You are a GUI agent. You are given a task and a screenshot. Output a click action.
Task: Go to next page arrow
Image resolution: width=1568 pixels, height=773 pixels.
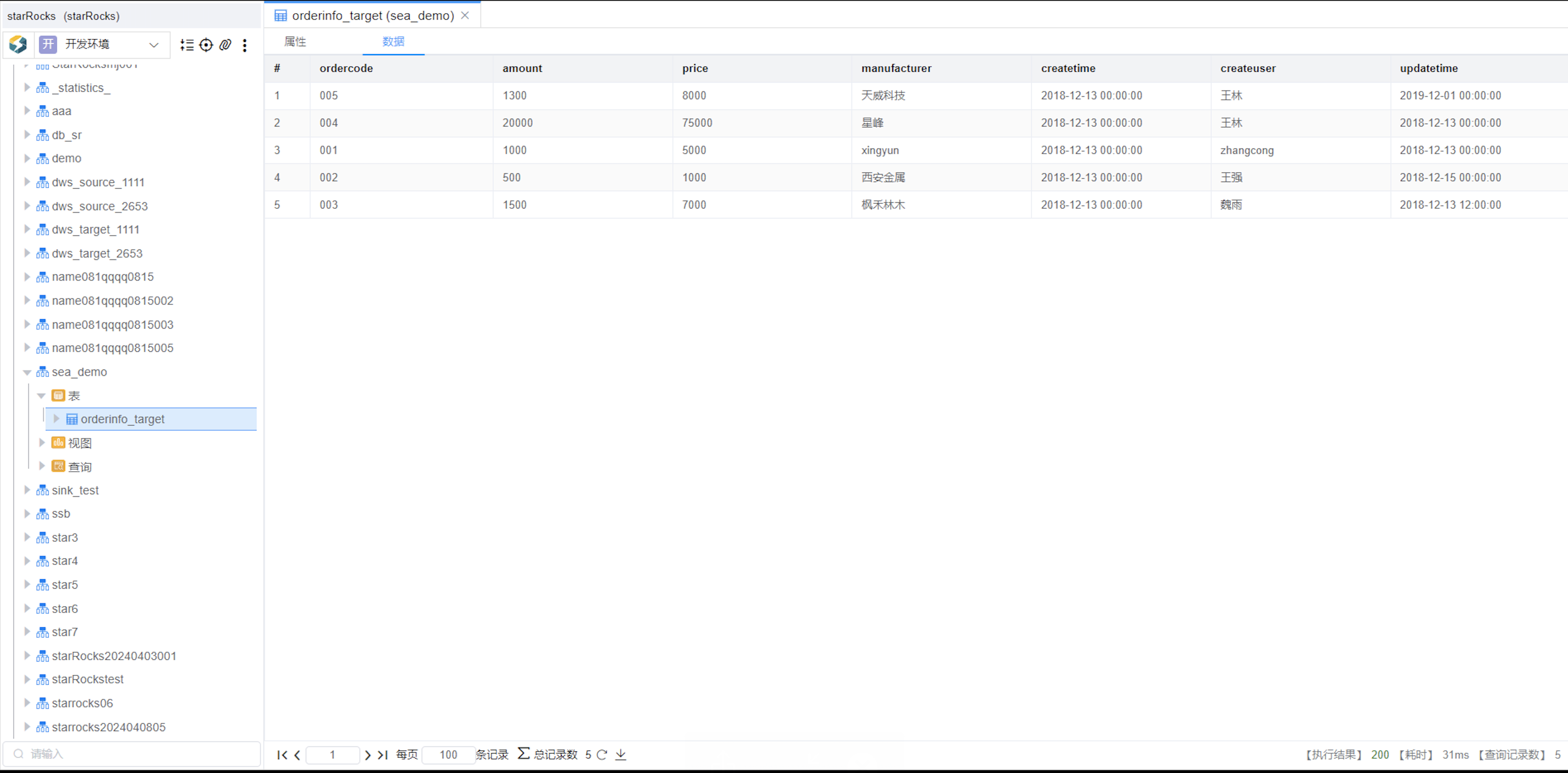tap(368, 755)
